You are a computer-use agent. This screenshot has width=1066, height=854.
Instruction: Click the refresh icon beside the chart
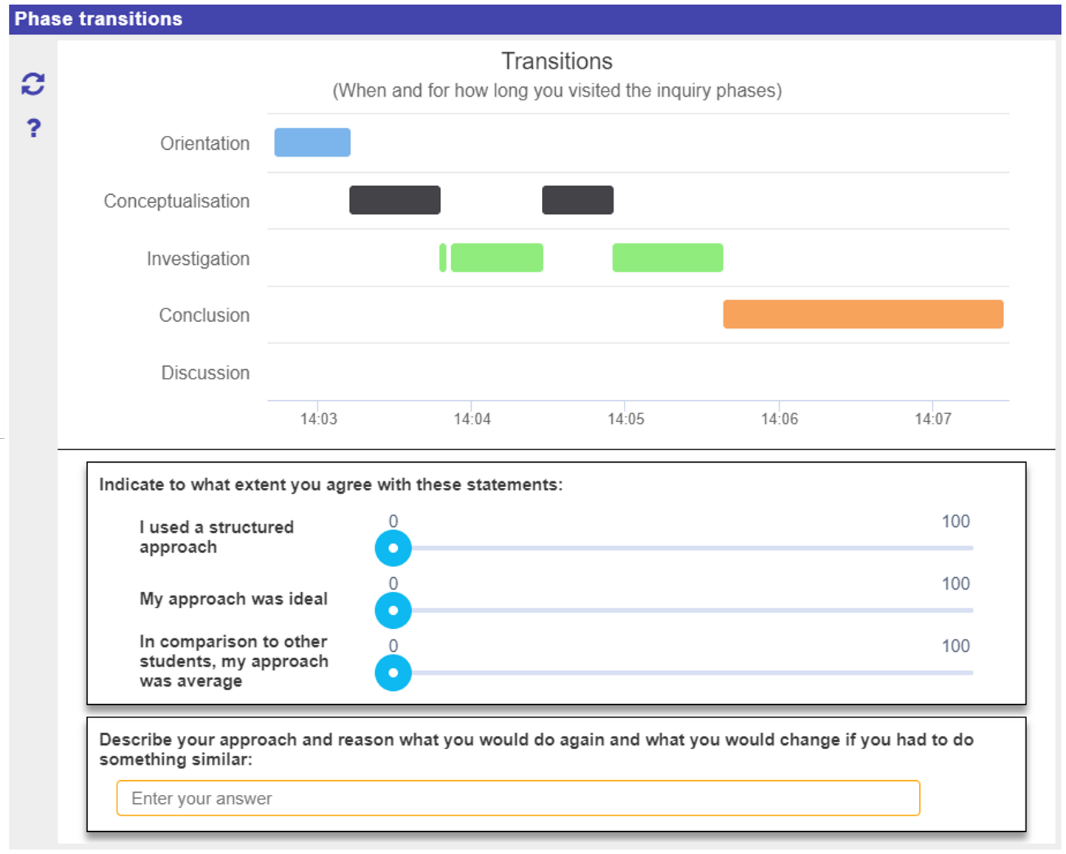point(33,85)
